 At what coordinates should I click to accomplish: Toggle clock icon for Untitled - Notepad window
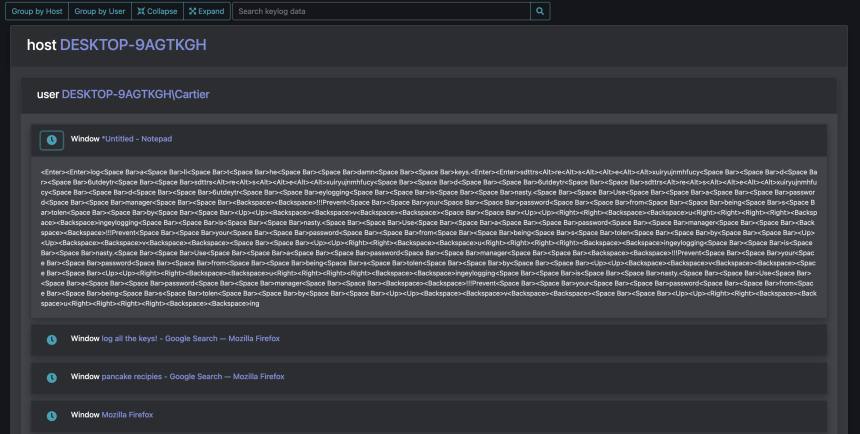coord(52,140)
